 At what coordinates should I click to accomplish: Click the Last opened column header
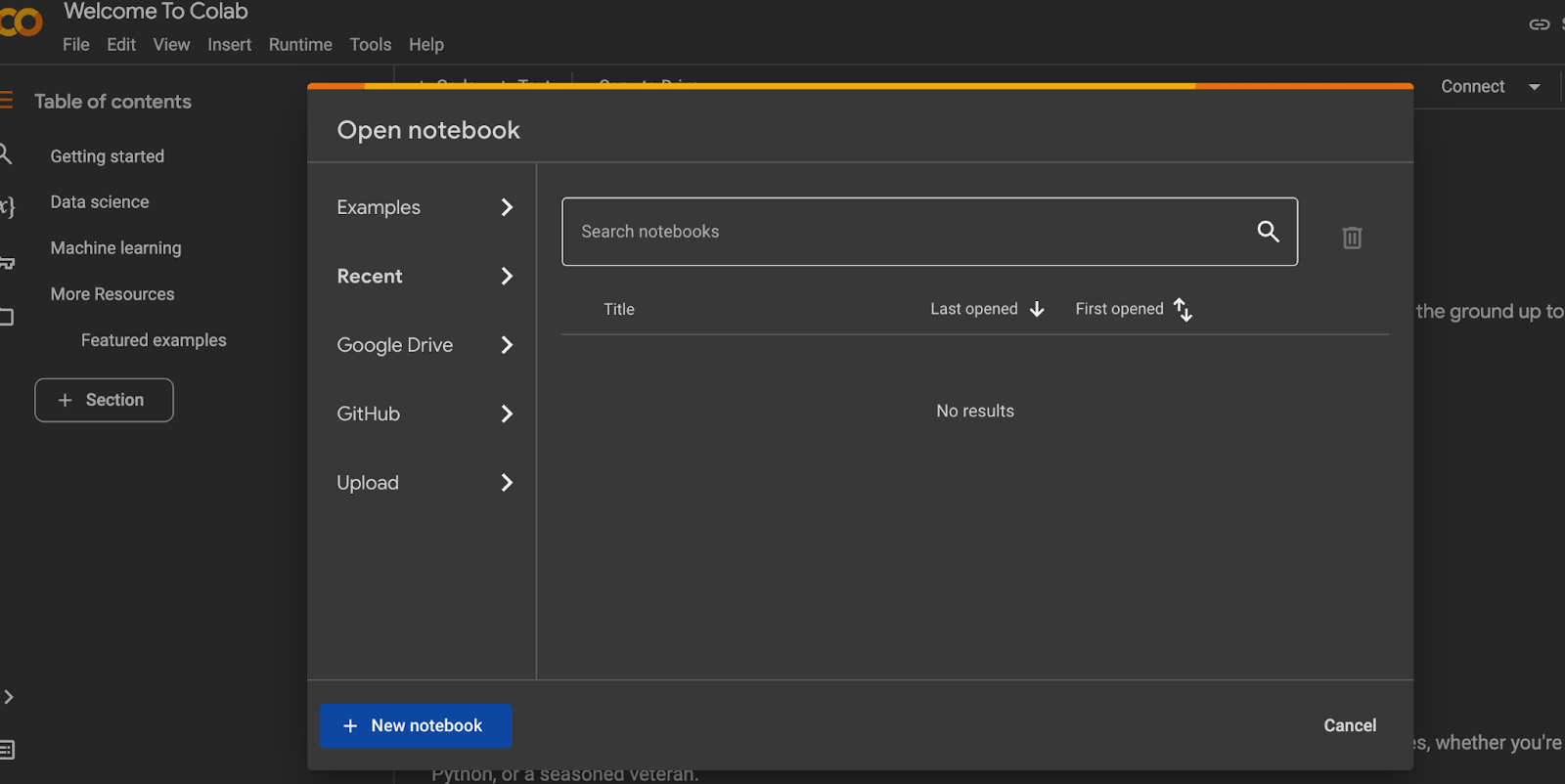(974, 309)
